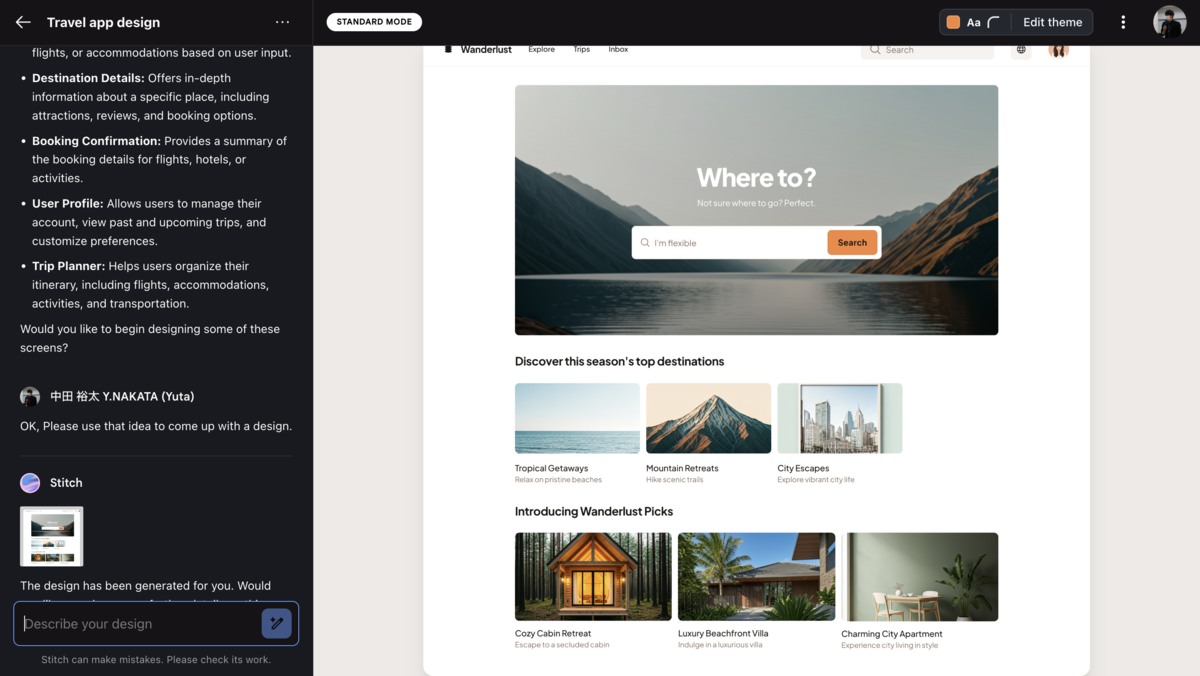This screenshot has height=676, width=1200.
Task: Click the Aa font setting icon
Action: tap(973, 22)
